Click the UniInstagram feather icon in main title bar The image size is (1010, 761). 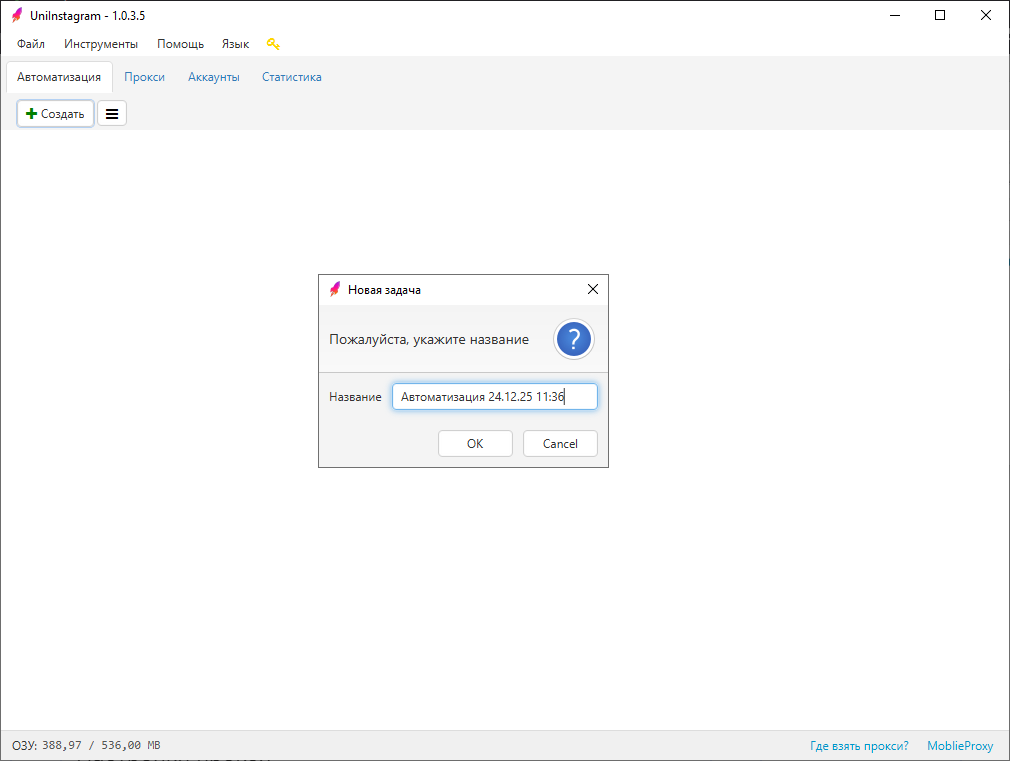click(x=17, y=15)
